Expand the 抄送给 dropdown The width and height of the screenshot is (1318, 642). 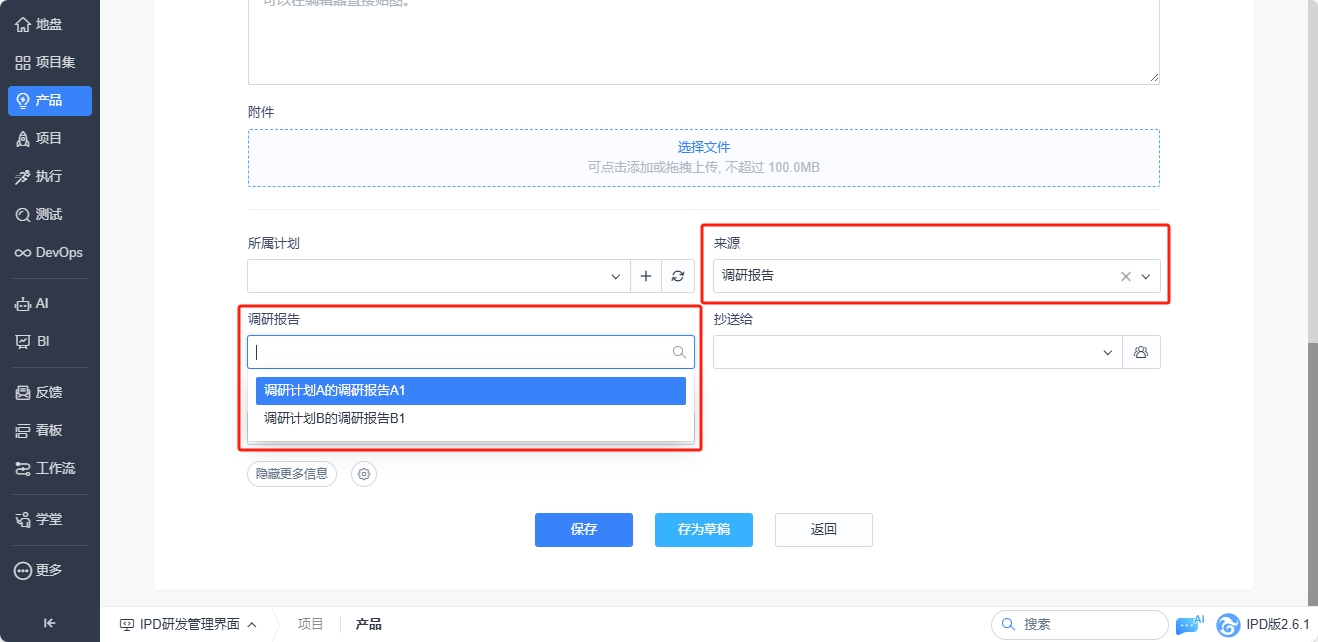[x=1108, y=352]
